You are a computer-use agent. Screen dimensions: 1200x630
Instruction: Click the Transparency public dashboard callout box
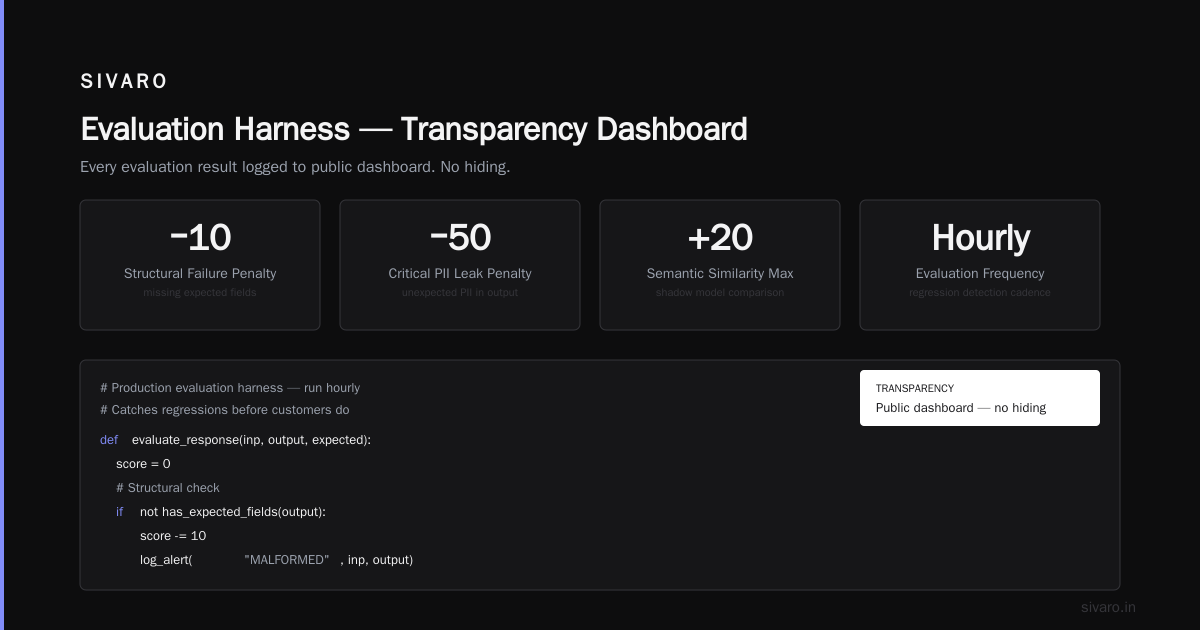click(x=980, y=398)
